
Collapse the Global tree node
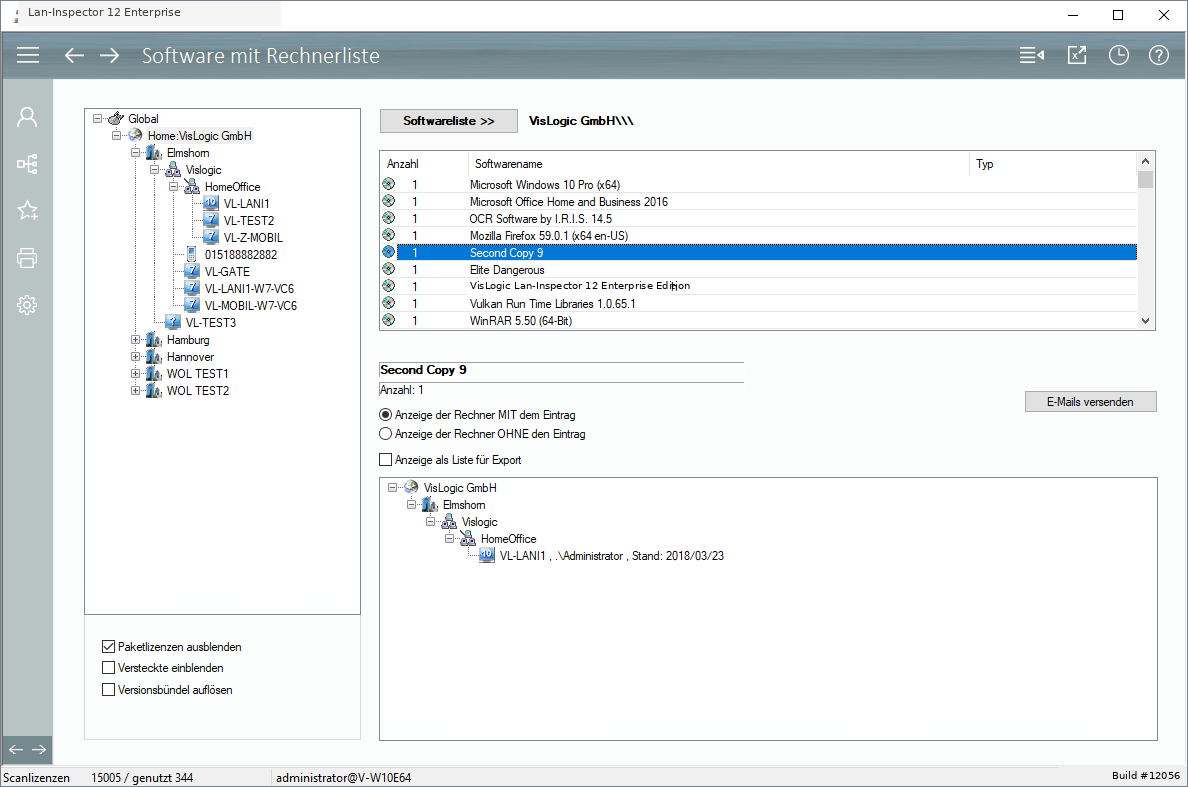[x=98, y=118]
